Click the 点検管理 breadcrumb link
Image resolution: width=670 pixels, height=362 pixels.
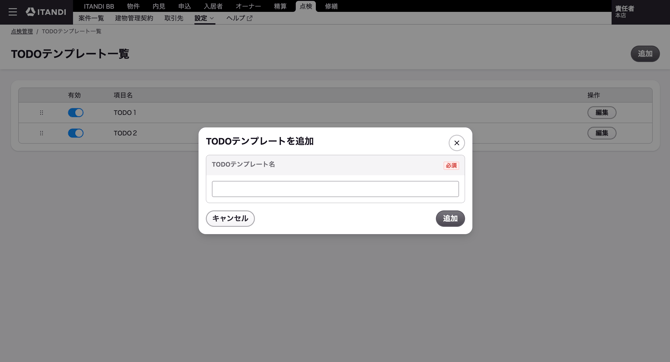22,32
